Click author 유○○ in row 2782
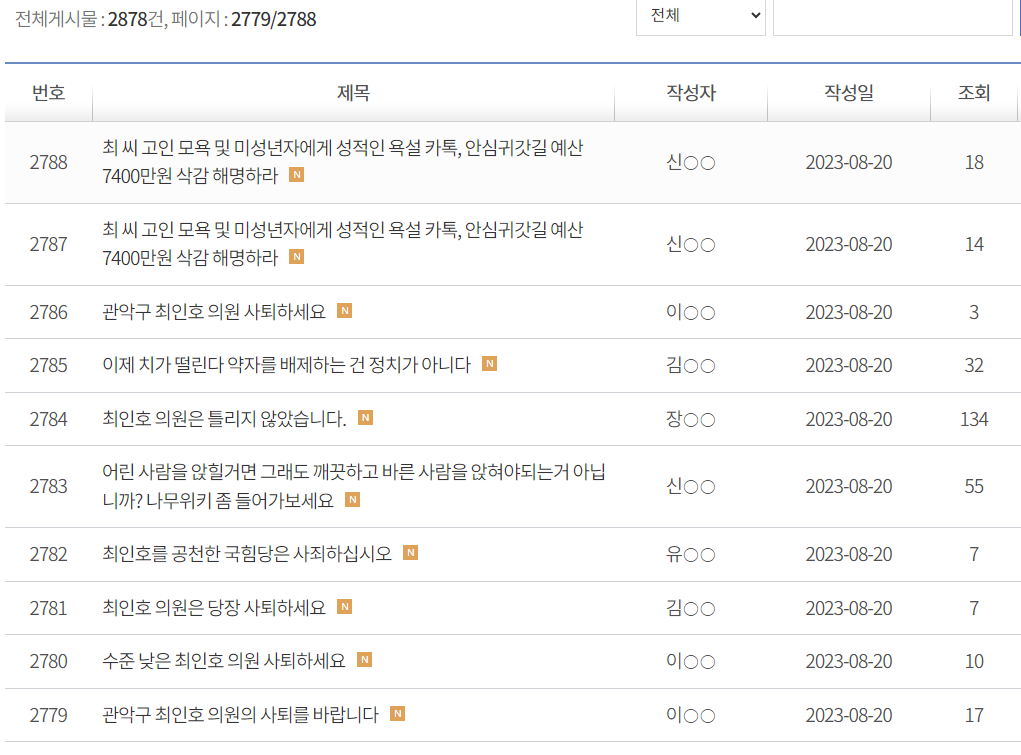 click(x=691, y=554)
